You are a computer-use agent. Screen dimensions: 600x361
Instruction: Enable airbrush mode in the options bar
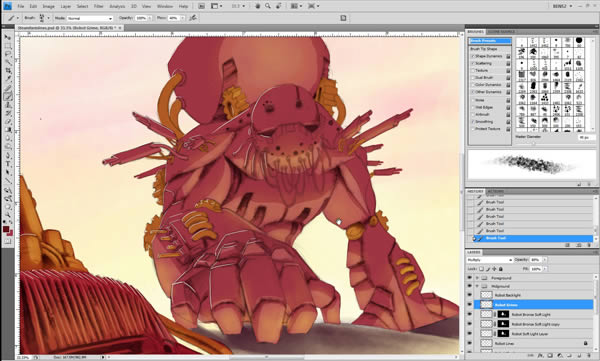[193, 18]
